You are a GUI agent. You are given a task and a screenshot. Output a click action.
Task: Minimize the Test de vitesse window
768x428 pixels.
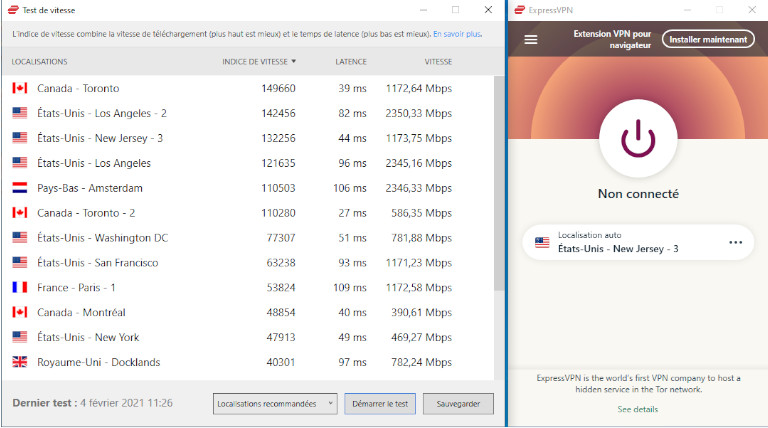(x=424, y=10)
